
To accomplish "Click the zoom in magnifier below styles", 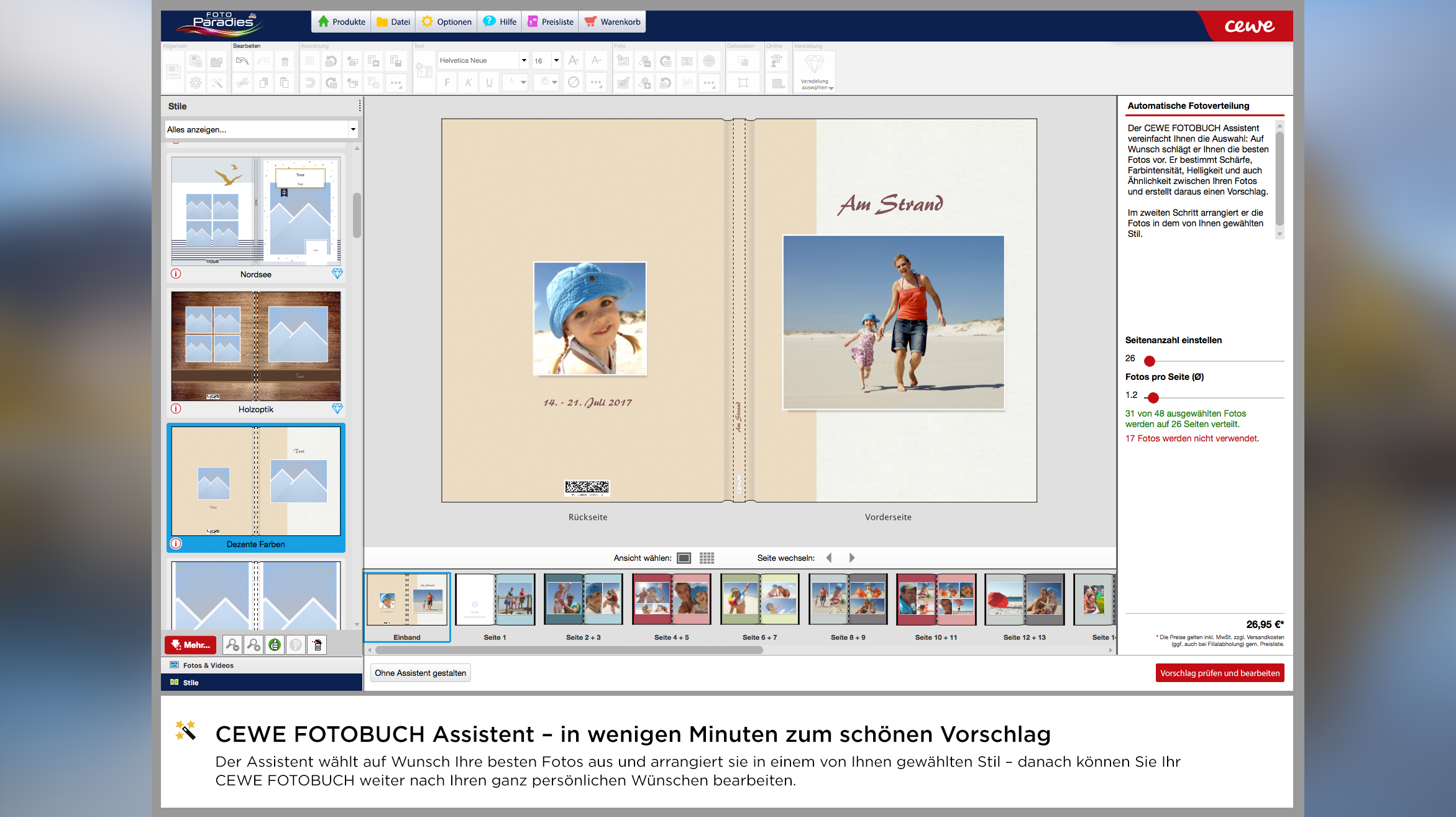I will 254,645.
